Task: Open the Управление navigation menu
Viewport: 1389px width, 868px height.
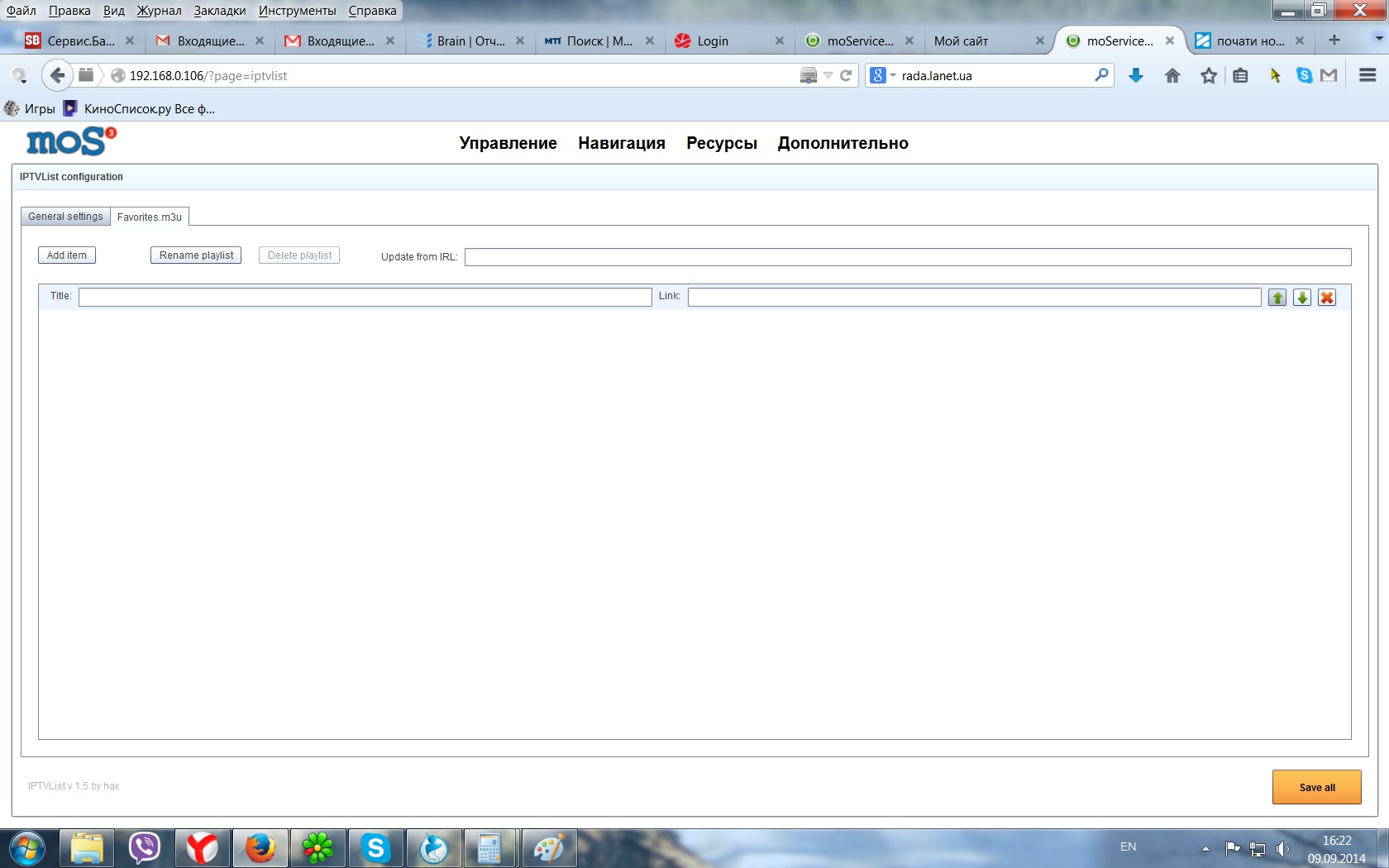Action: pos(508,143)
